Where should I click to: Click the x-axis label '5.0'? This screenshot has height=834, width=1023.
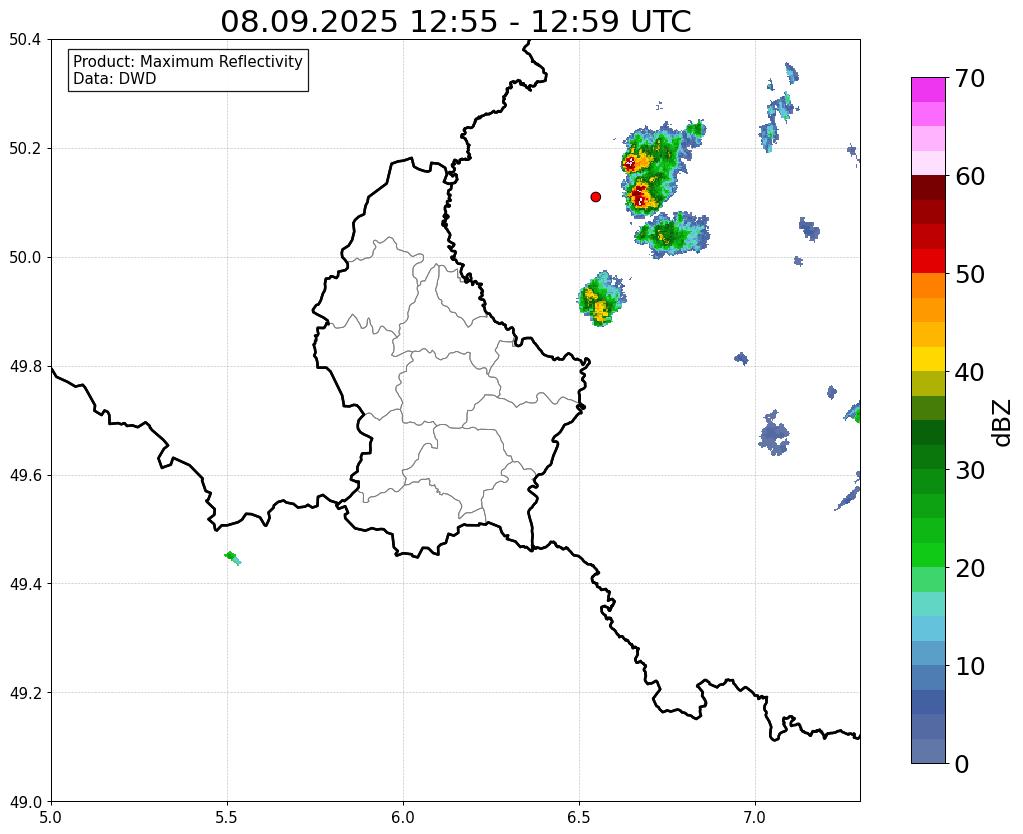click(x=51, y=817)
